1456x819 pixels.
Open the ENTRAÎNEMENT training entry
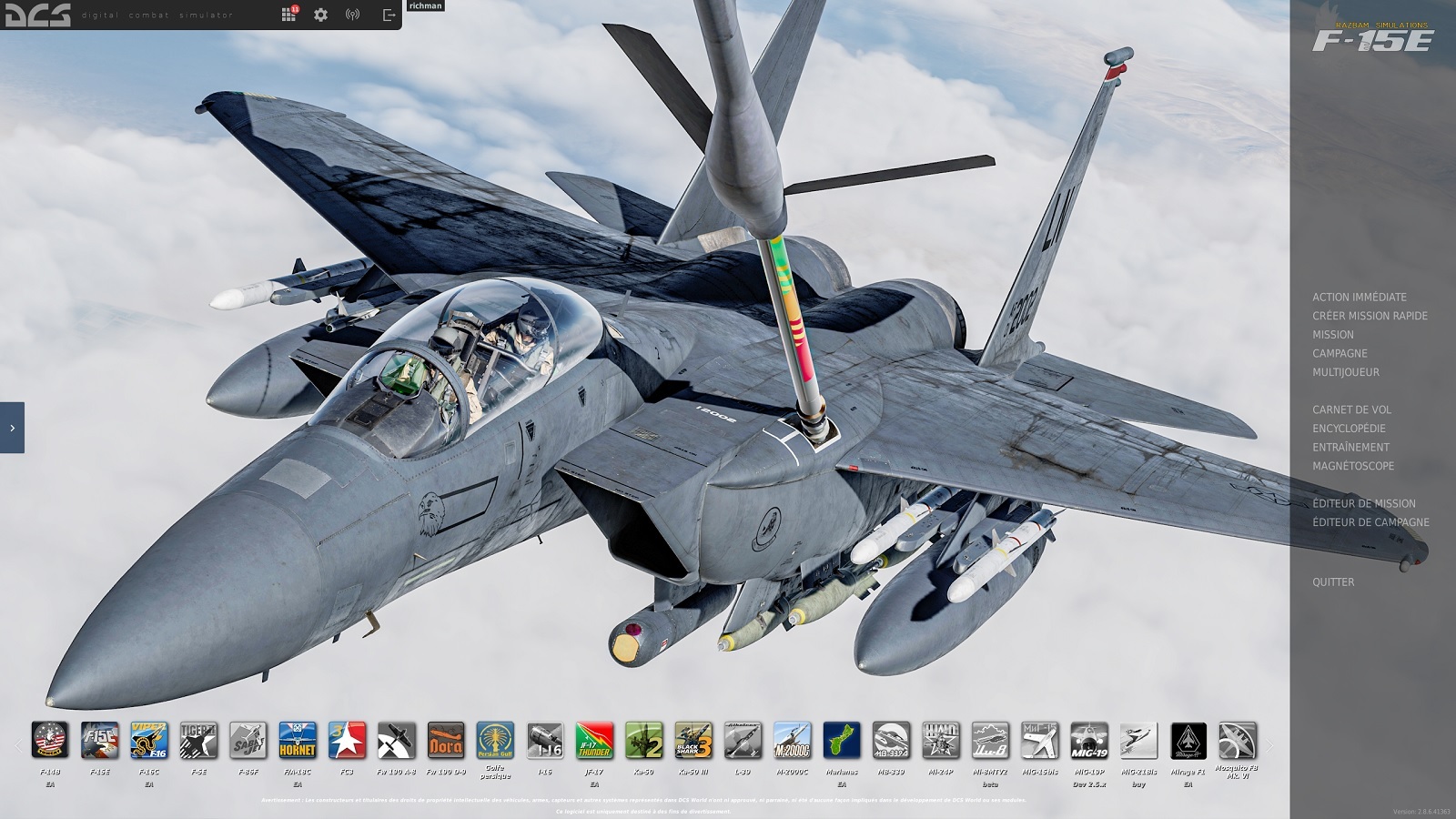click(1350, 447)
